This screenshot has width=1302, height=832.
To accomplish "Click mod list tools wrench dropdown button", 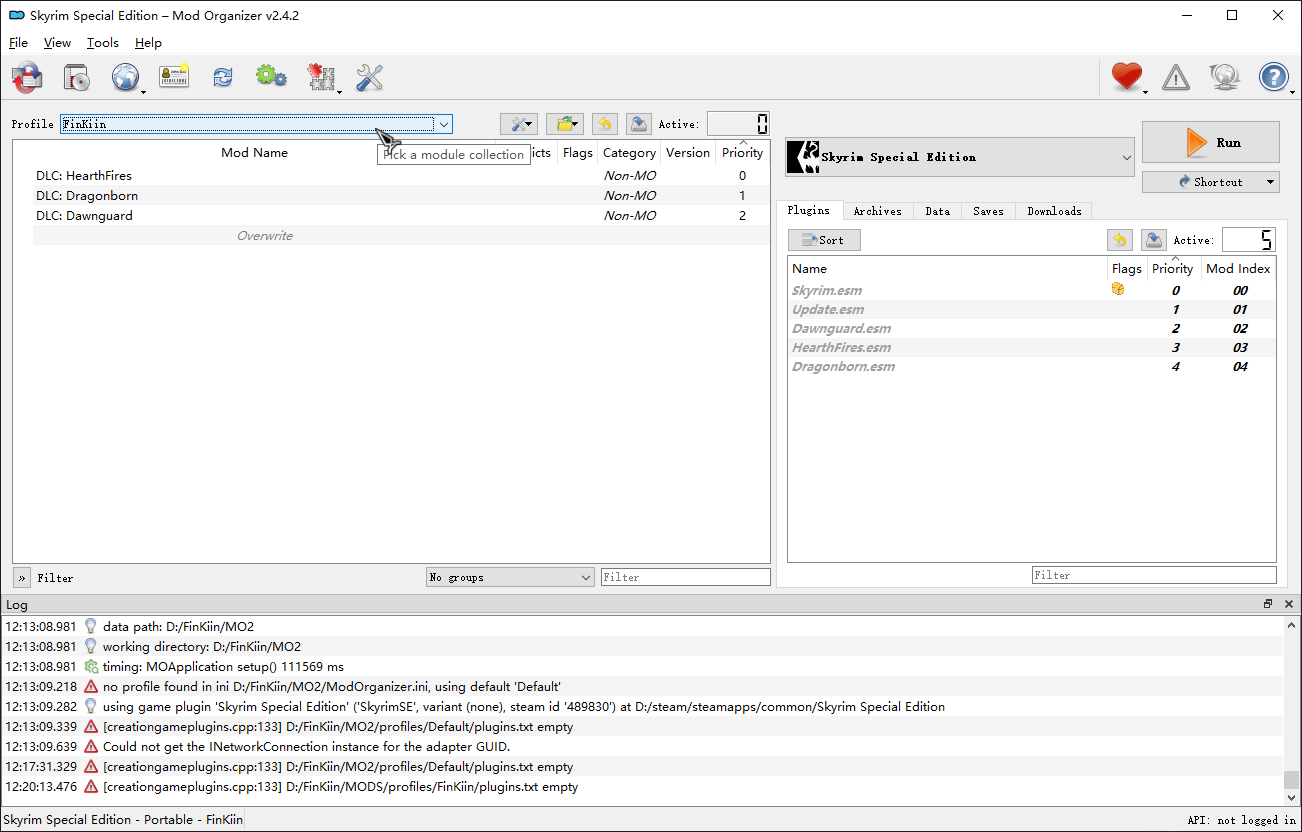I will (519, 124).
